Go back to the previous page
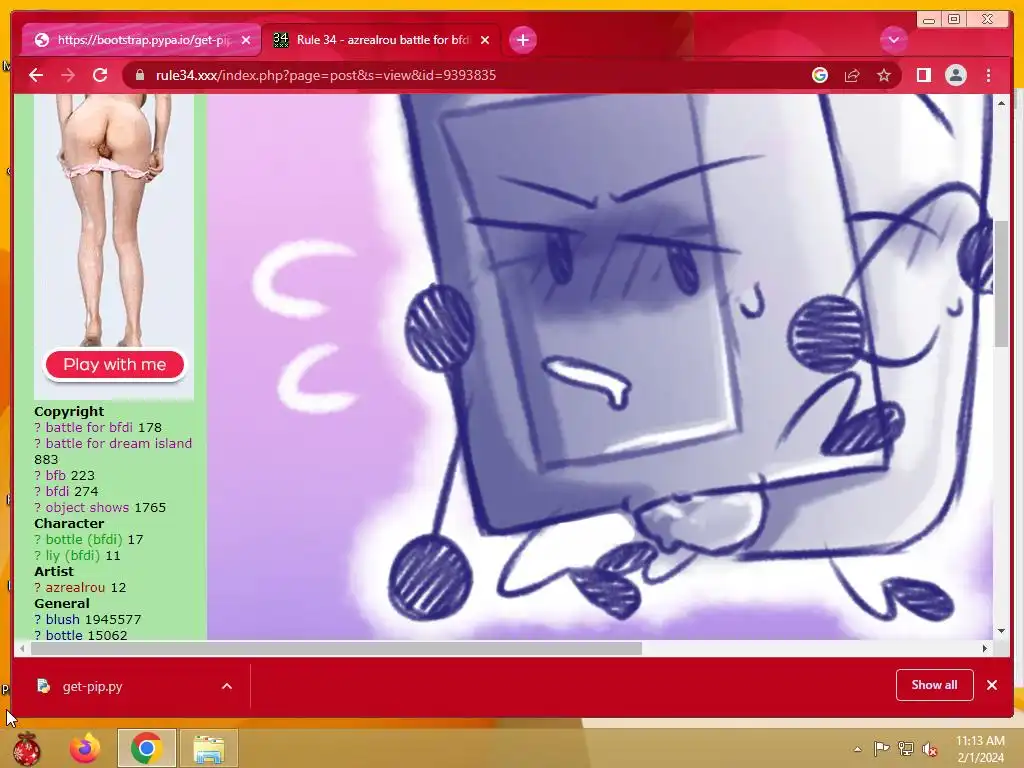 36,75
